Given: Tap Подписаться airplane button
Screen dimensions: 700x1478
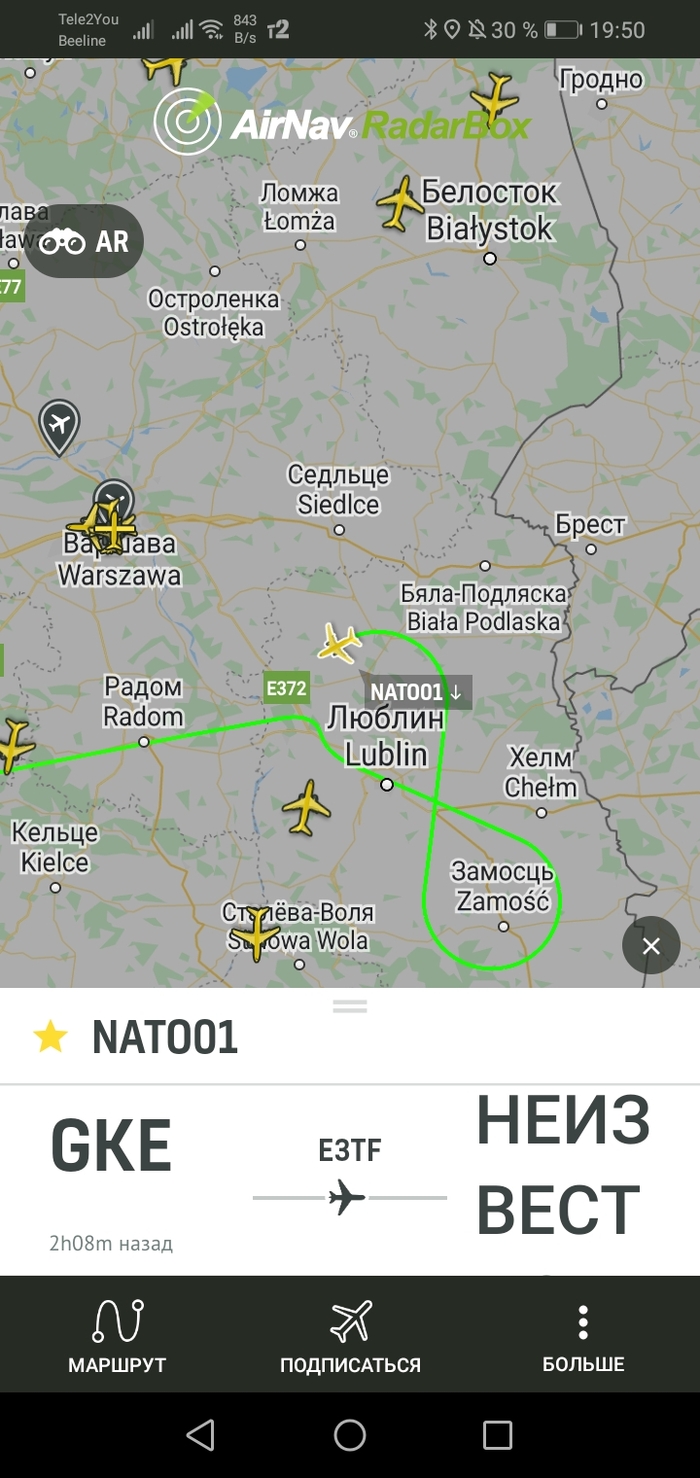Looking at the screenshot, I should point(350,1334).
